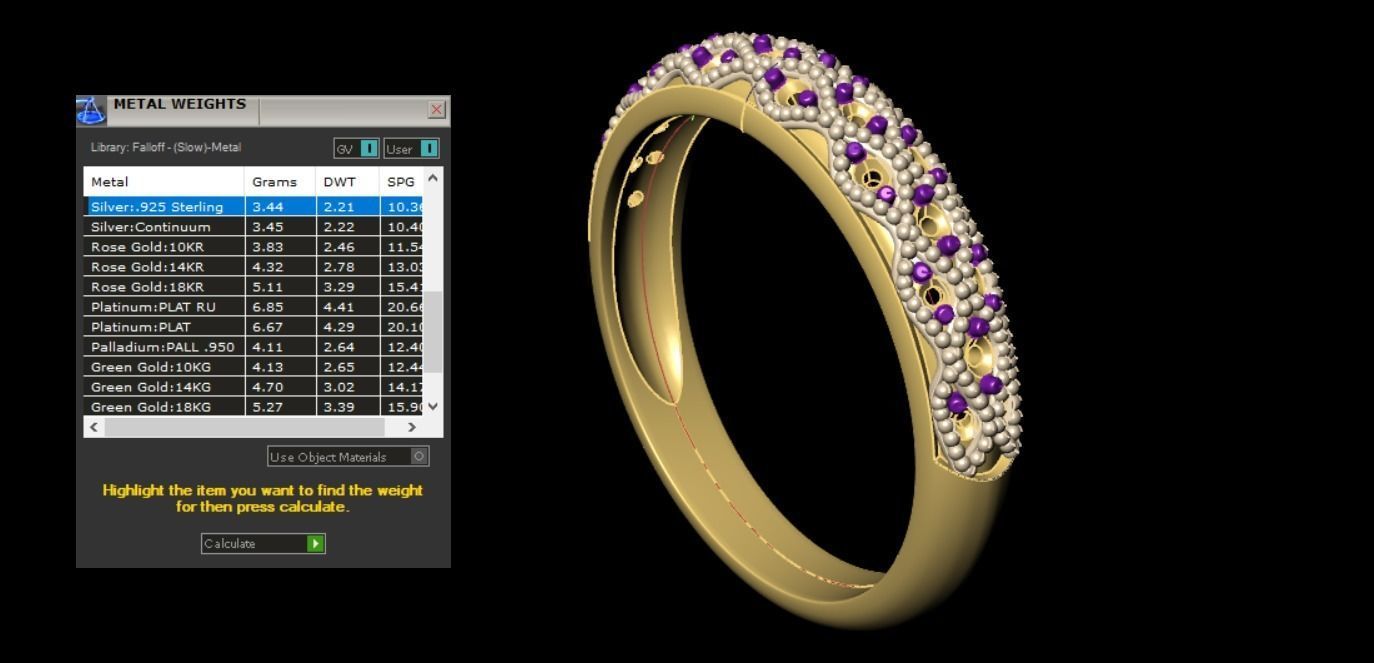Sort table by the Metal column header
Viewport: 1374px width, 663px height.
[x=164, y=181]
